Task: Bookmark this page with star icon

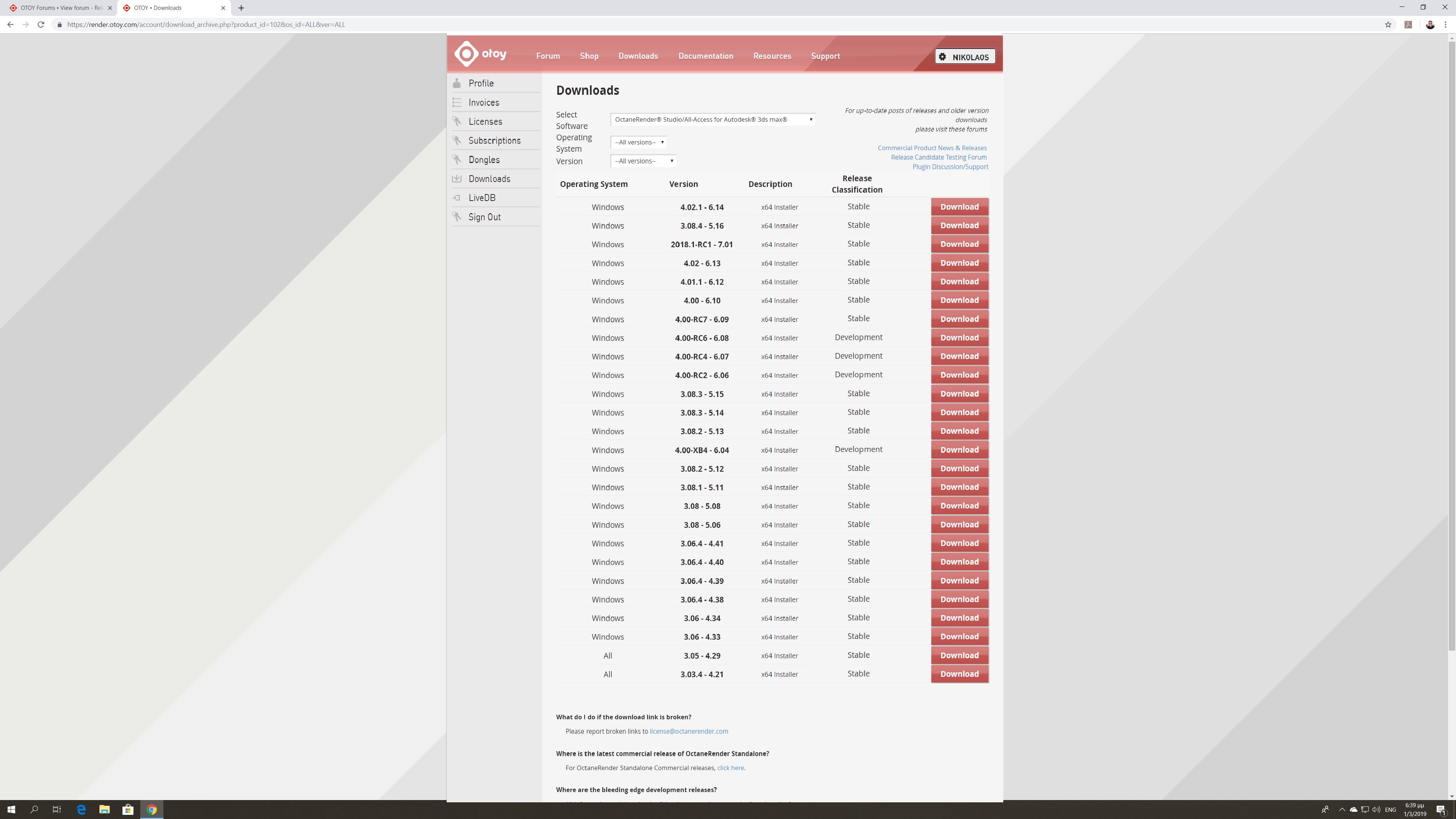Action: pos(1388,24)
